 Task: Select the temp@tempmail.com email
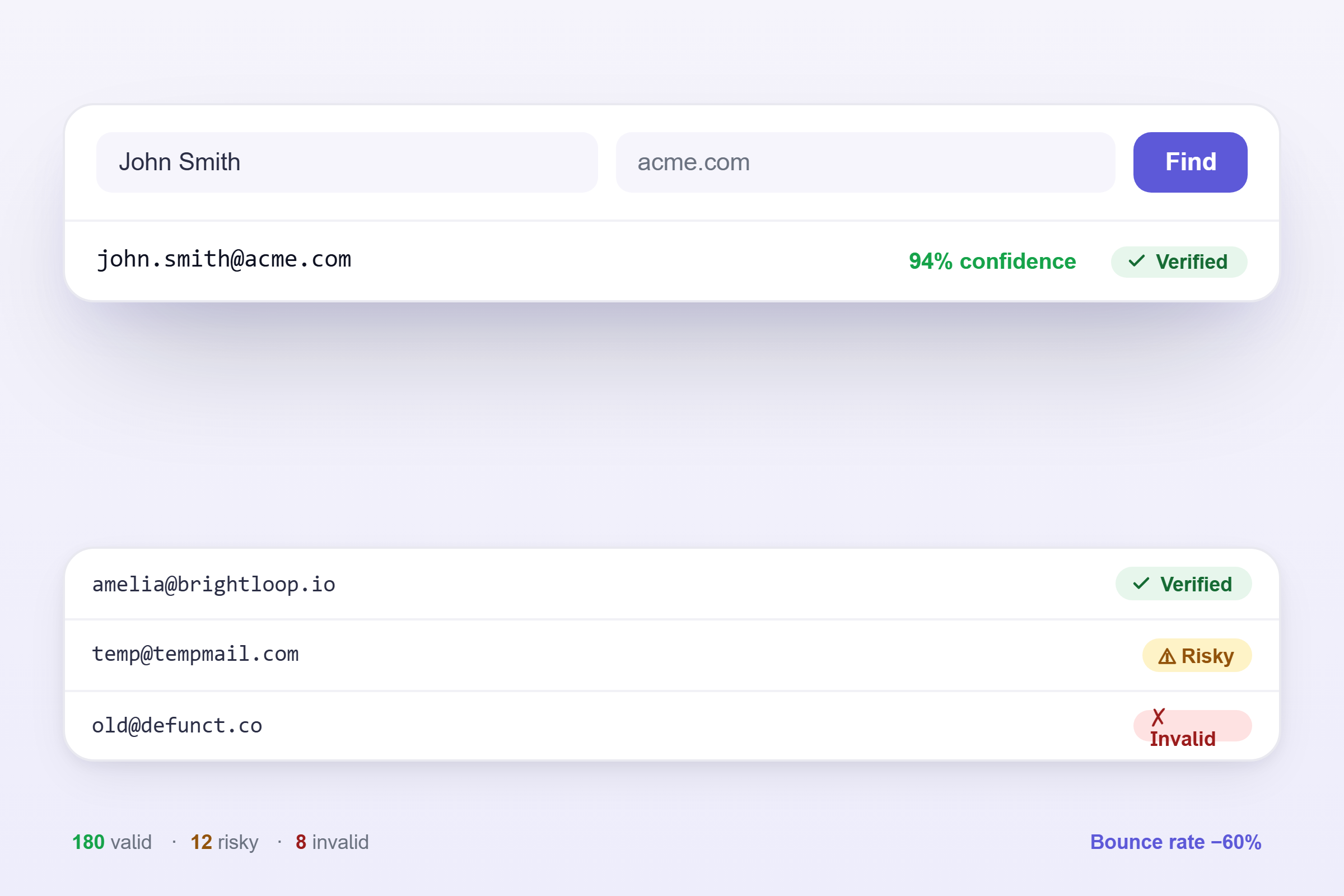coord(195,654)
